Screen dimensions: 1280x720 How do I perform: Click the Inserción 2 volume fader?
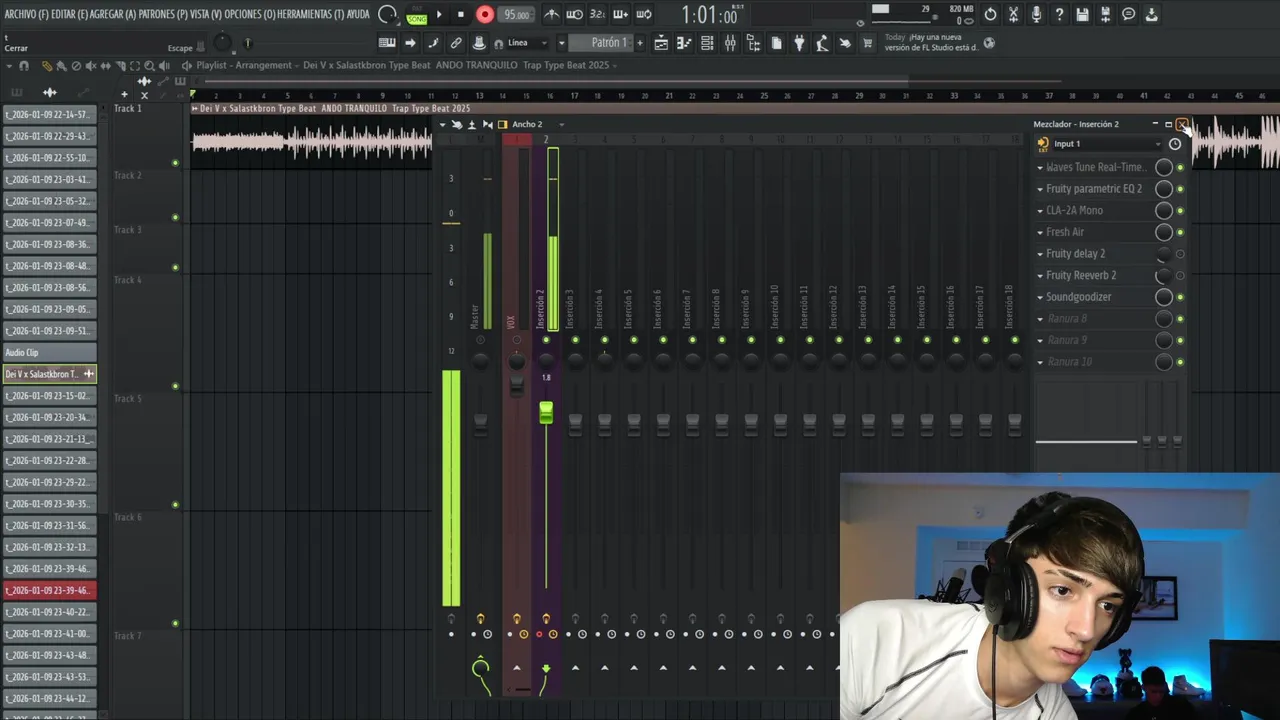tap(546, 412)
